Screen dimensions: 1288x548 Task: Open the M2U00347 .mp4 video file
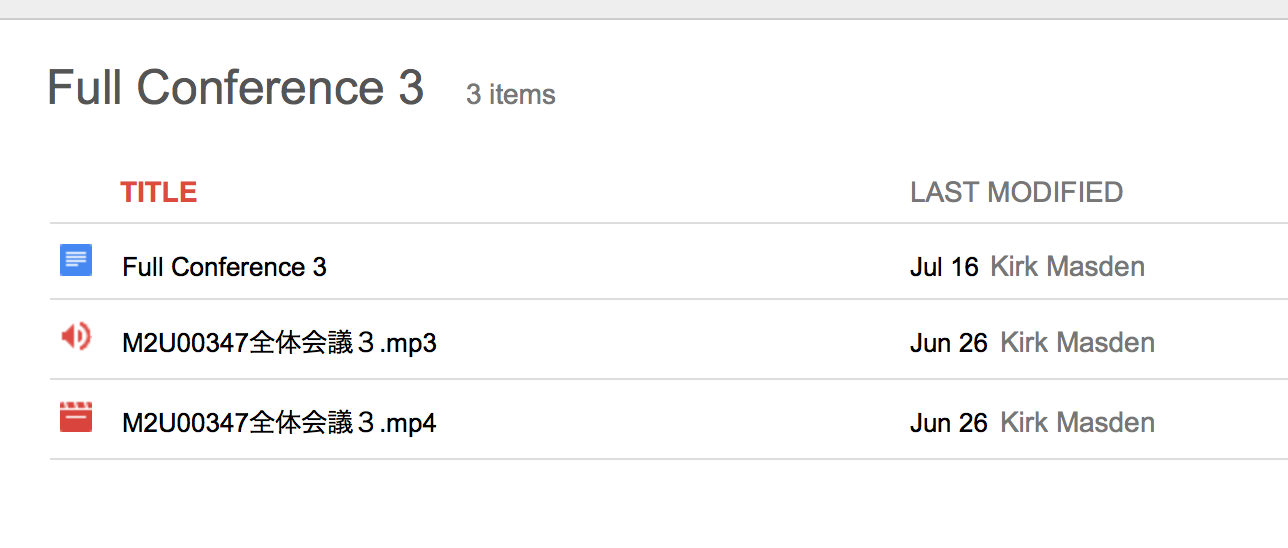click(x=279, y=423)
